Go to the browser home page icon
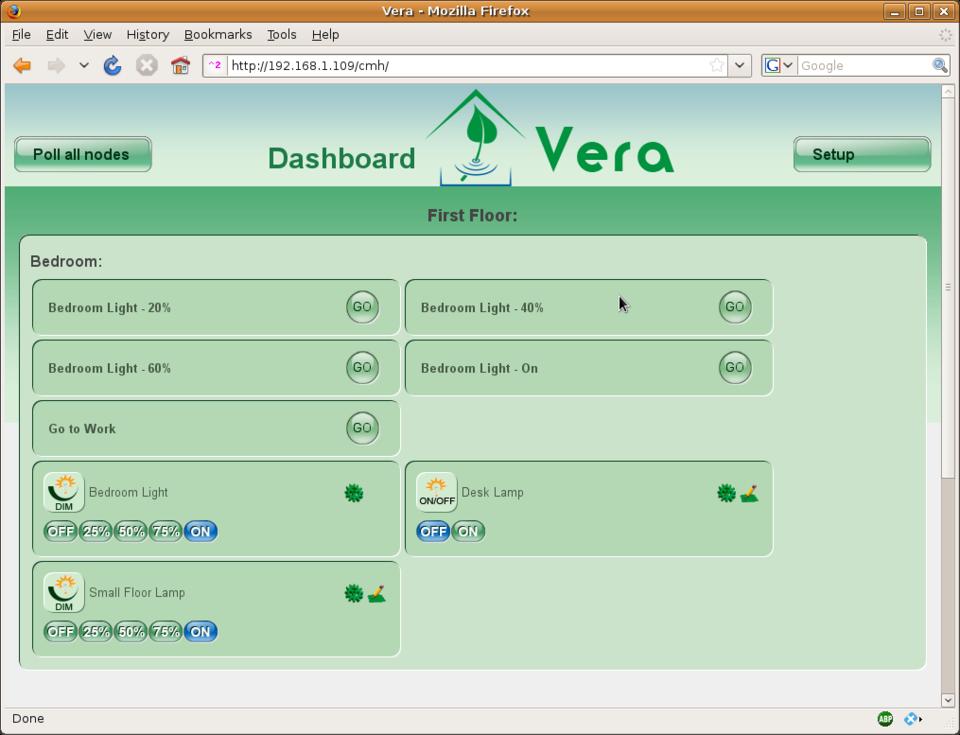Screen dimensions: 960x735 coord(180,66)
